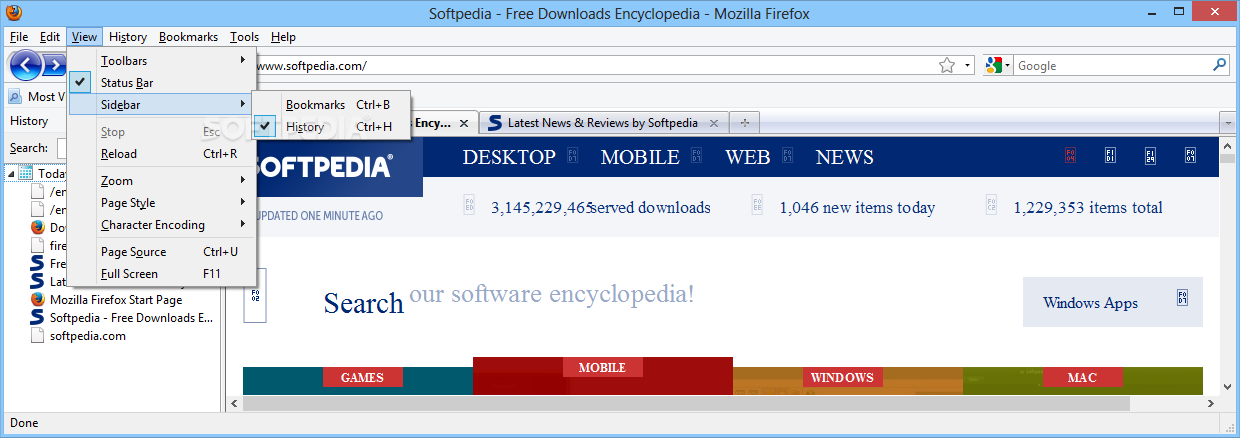Open the Tools menu

tap(244, 37)
